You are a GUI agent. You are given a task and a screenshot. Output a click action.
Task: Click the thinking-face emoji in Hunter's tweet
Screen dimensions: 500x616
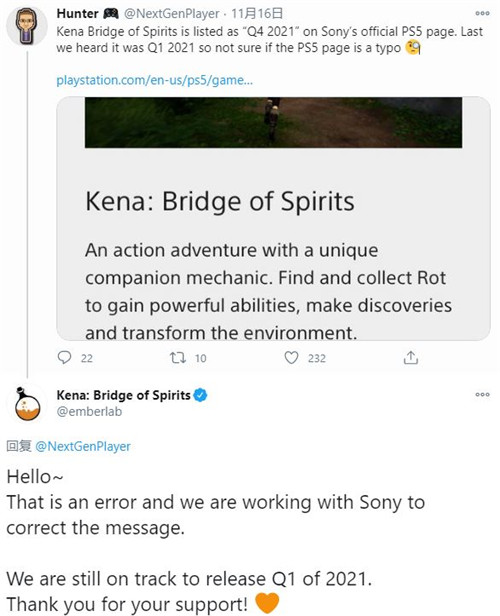pyautogui.click(x=413, y=48)
